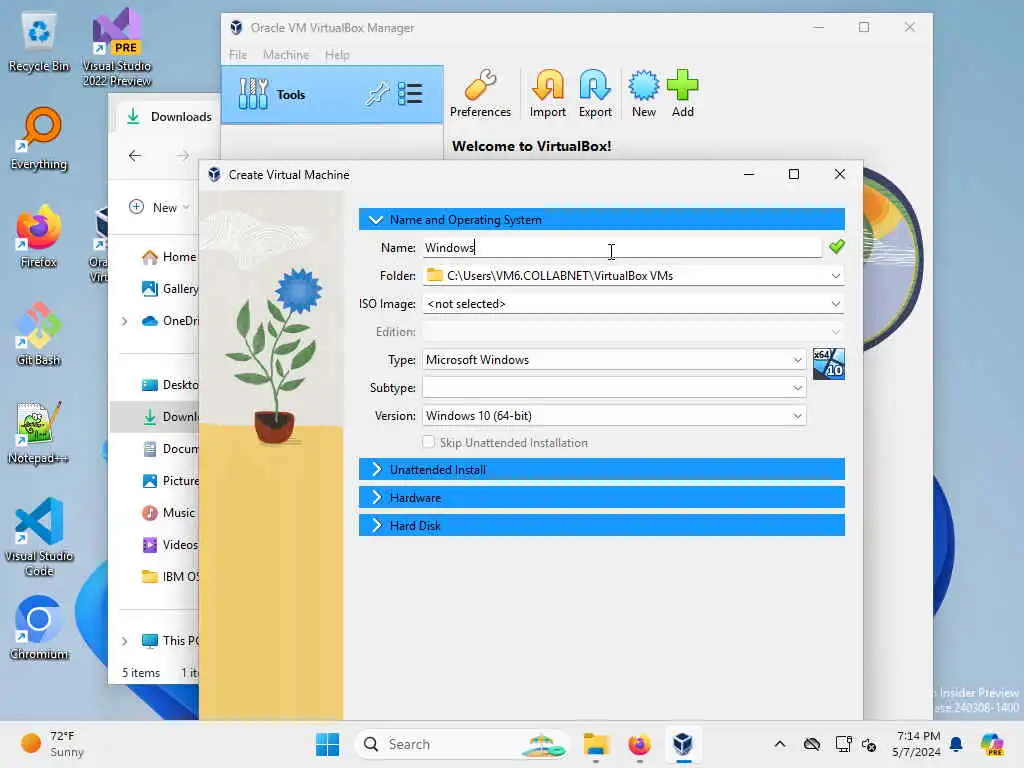Viewport: 1024px width, 768px height.
Task: Click the Windows 10 x64 OS type icon
Action: tap(828, 364)
